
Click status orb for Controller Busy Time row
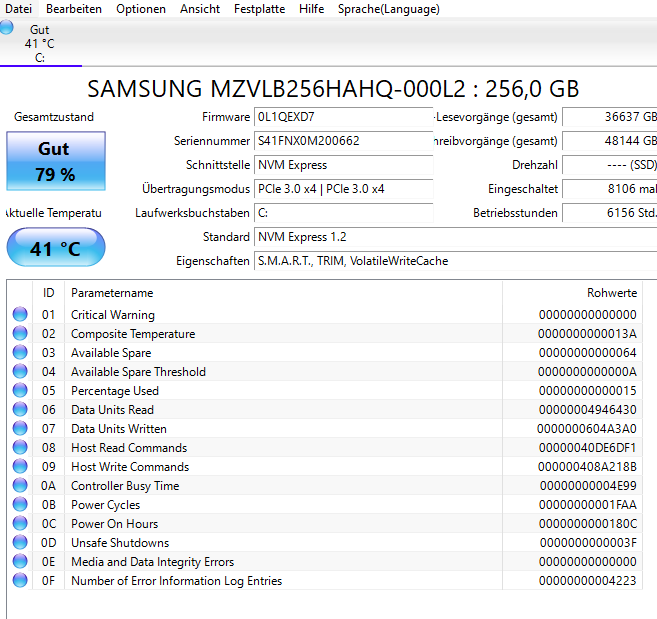pos(20,485)
